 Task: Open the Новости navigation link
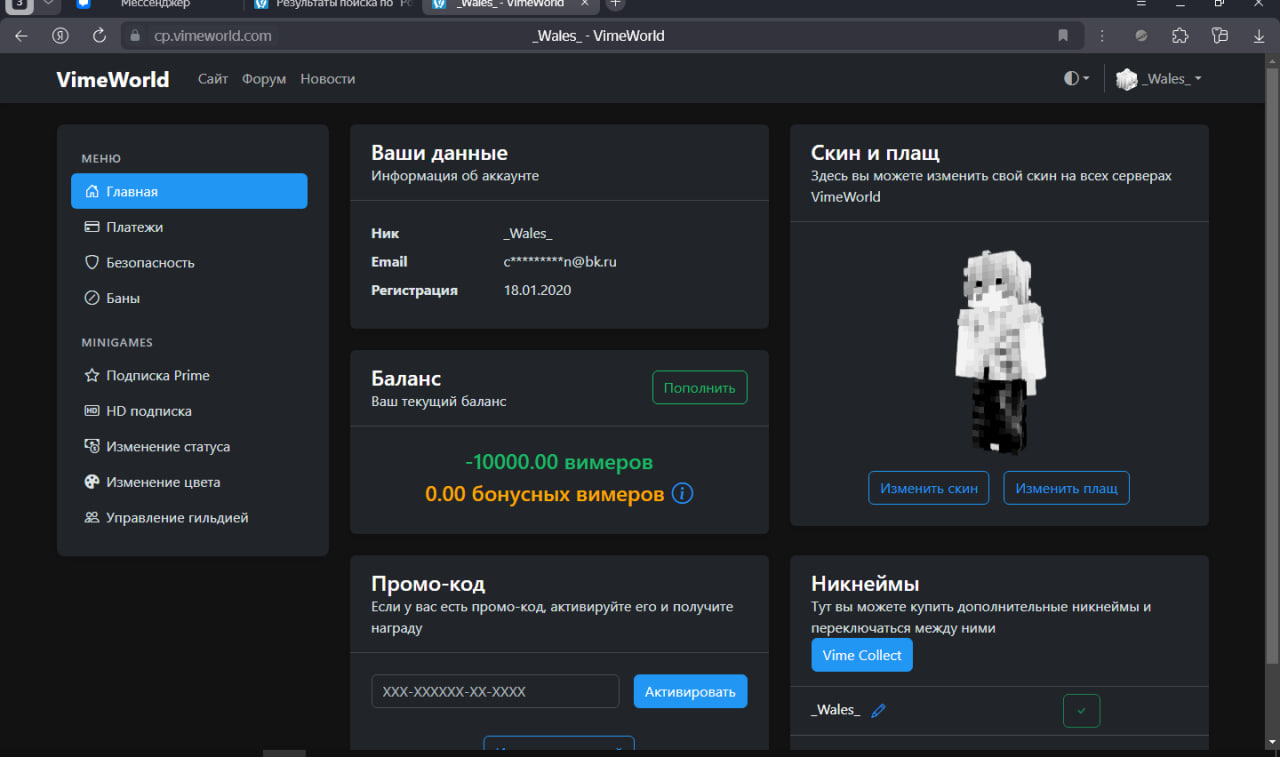(x=328, y=79)
